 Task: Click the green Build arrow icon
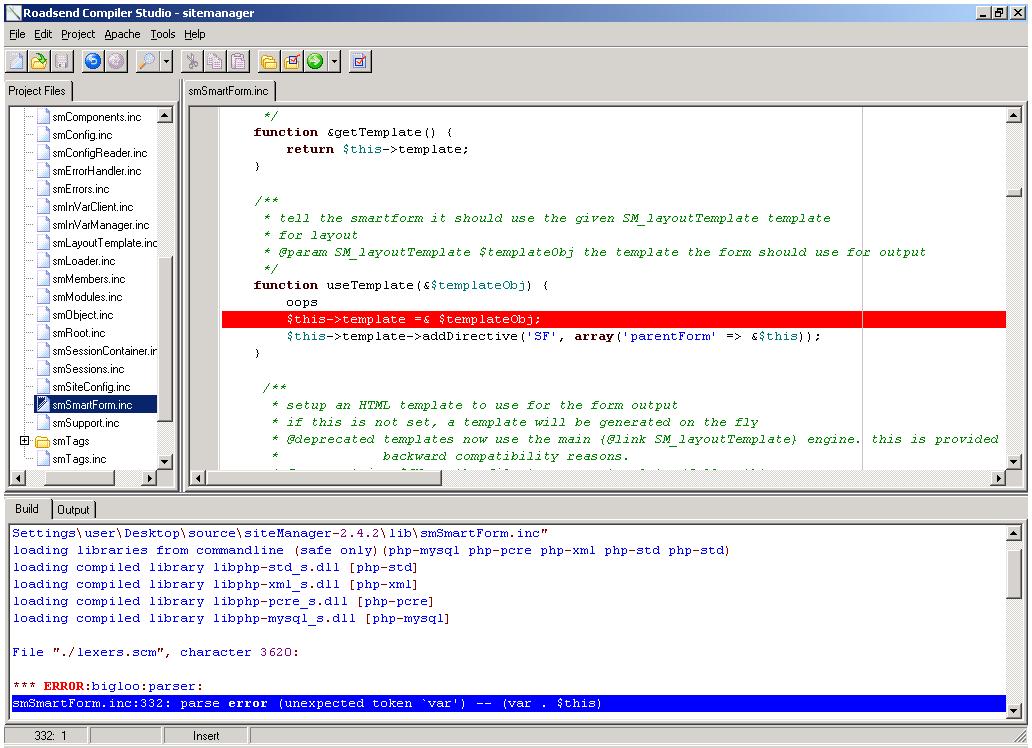point(315,61)
